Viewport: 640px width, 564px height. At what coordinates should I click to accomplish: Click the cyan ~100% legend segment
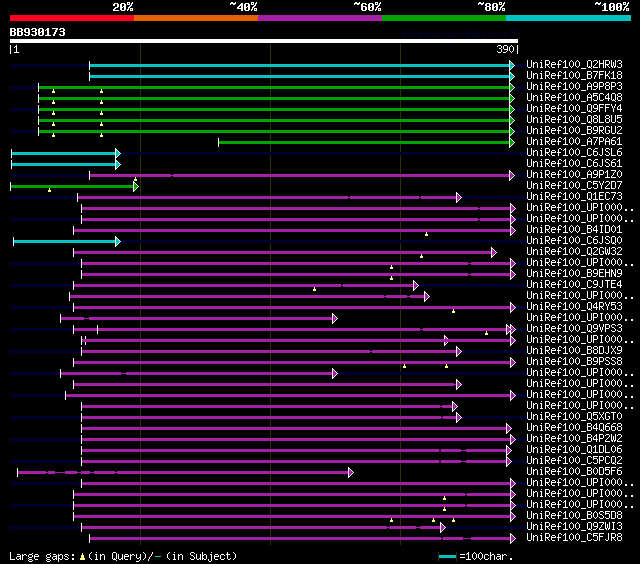[569, 18]
